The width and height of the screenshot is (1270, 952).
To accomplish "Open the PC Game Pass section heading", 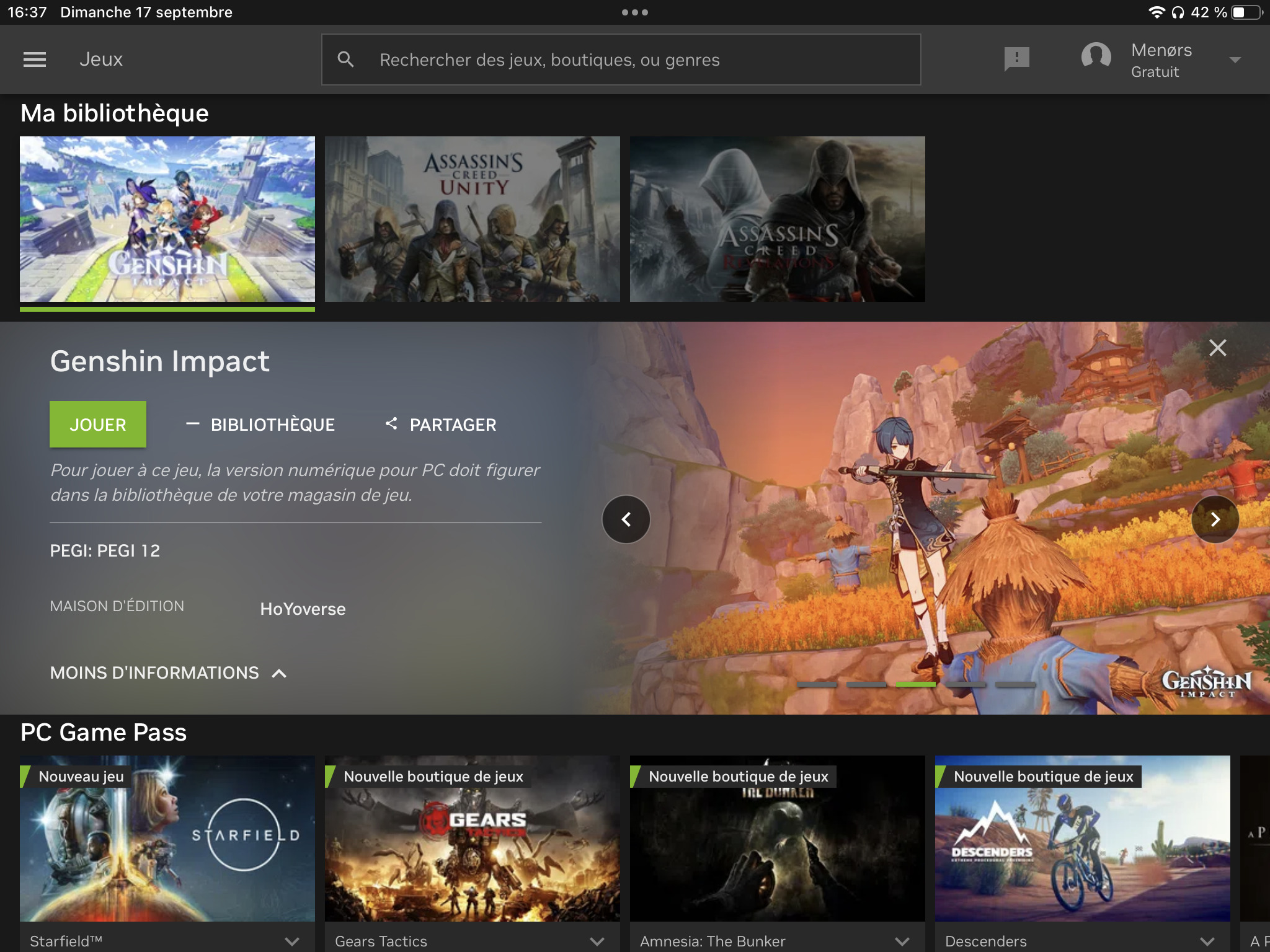I will click(104, 733).
